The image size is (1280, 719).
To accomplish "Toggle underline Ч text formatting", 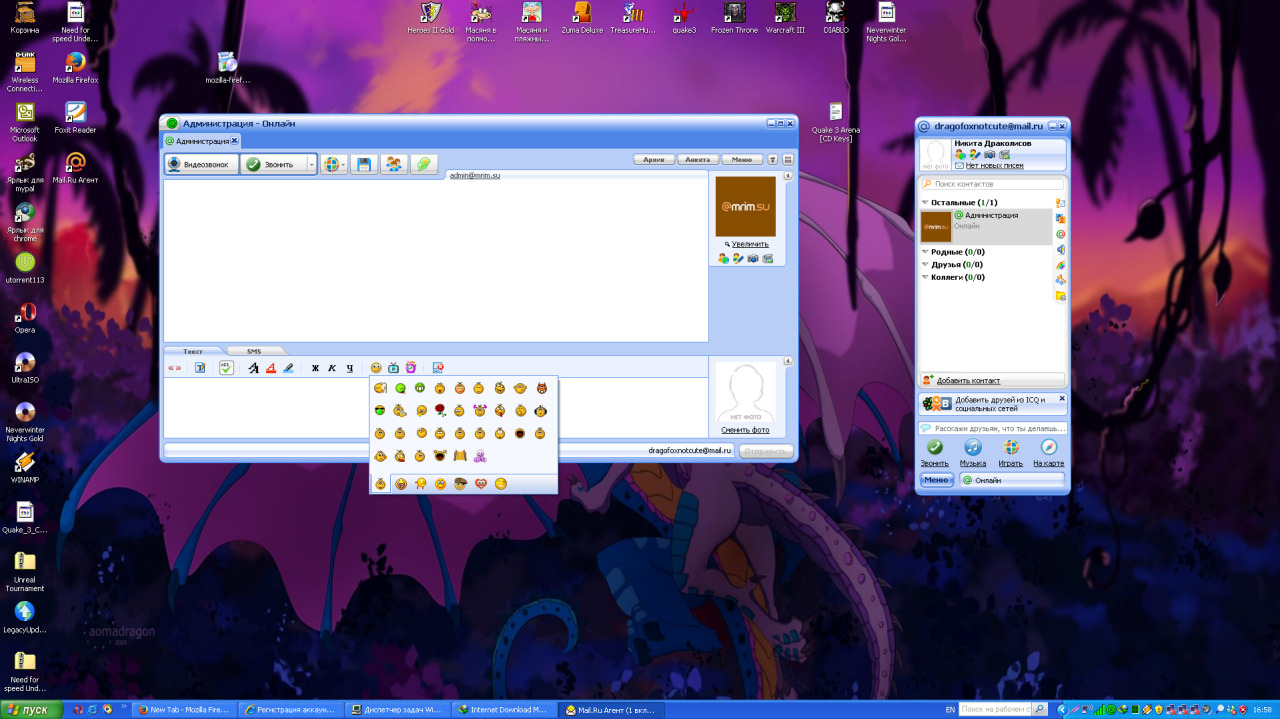I will tap(349, 368).
